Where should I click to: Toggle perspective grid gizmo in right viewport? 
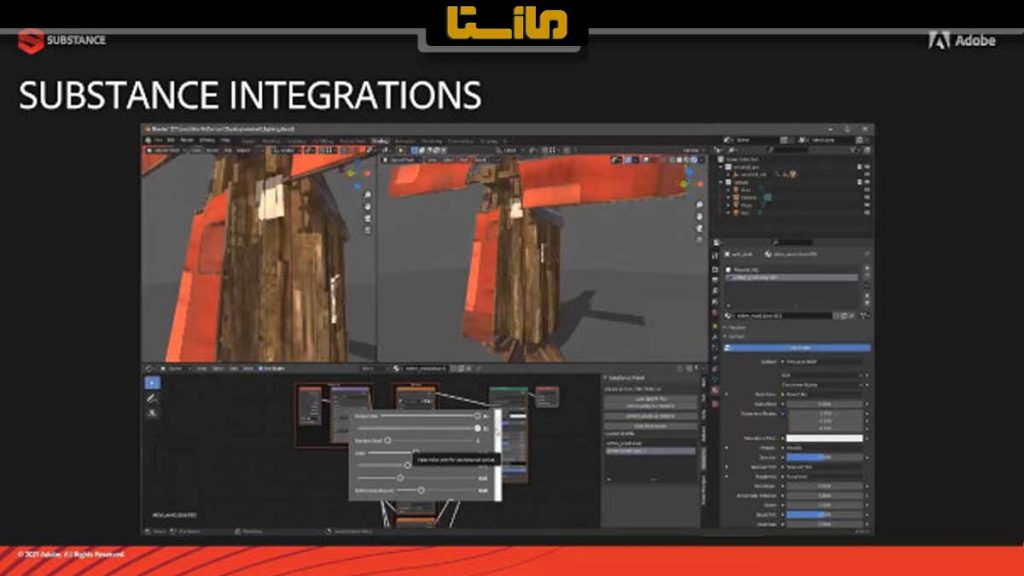(699, 240)
